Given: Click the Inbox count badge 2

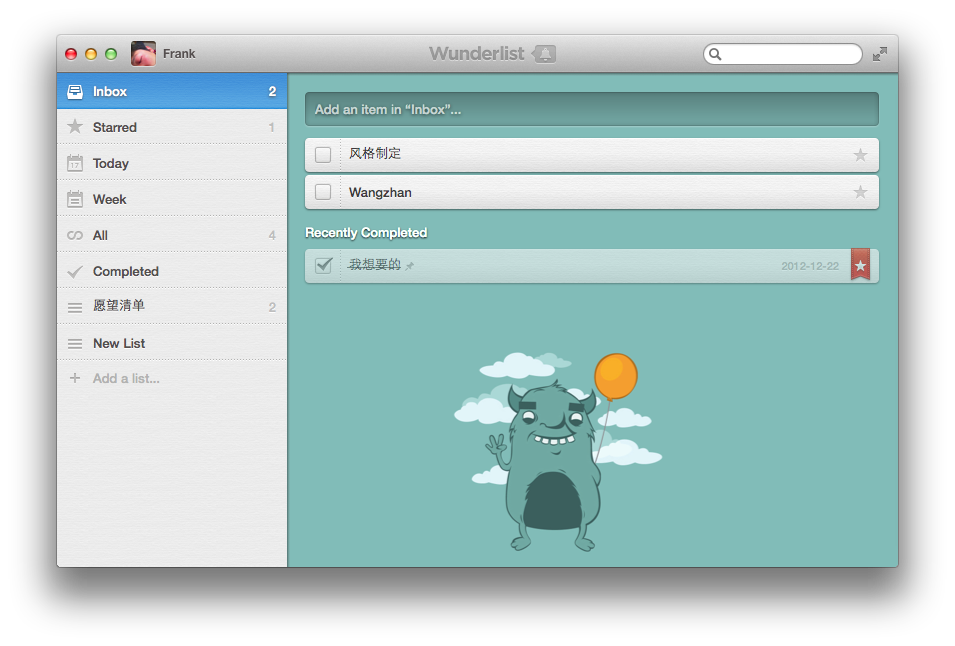Looking at the screenshot, I should coord(272,91).
